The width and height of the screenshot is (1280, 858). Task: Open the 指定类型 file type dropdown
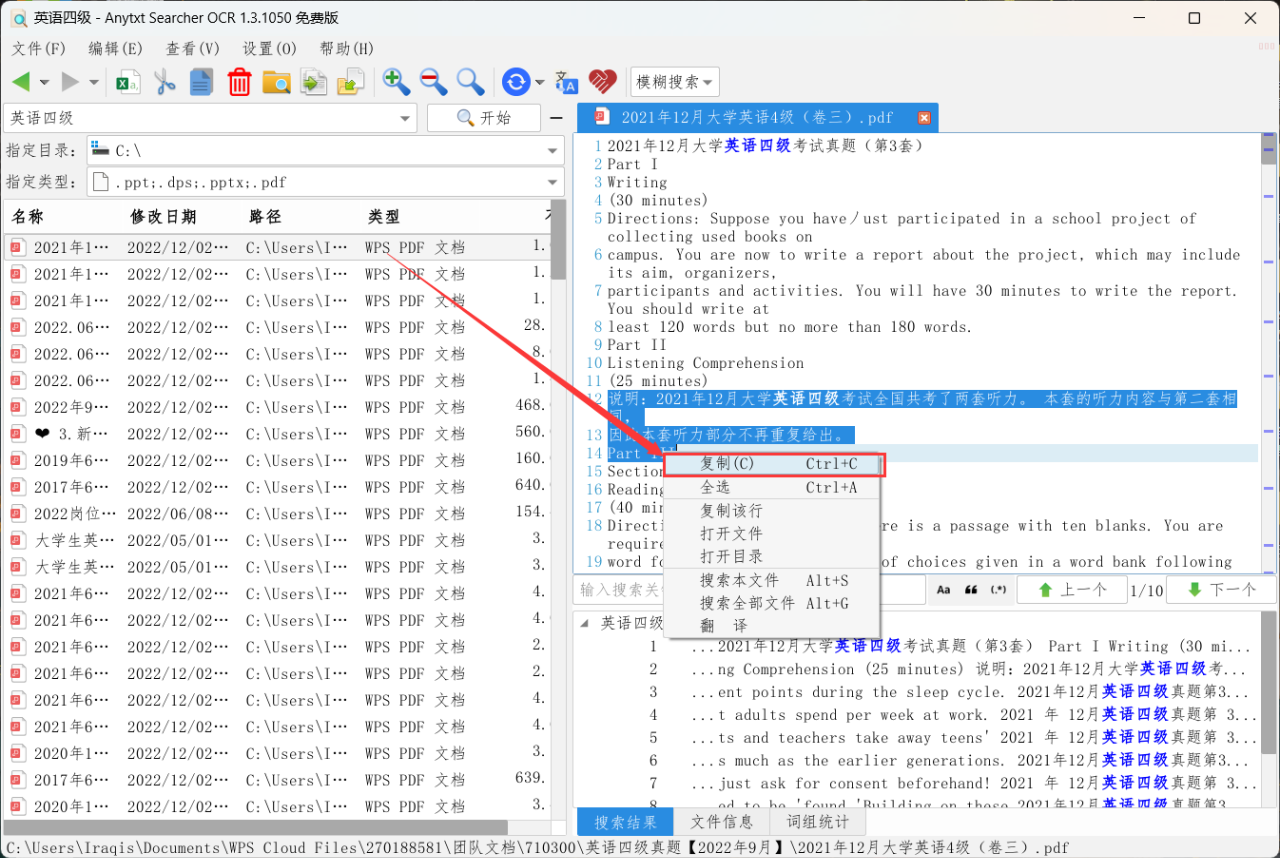553,183
